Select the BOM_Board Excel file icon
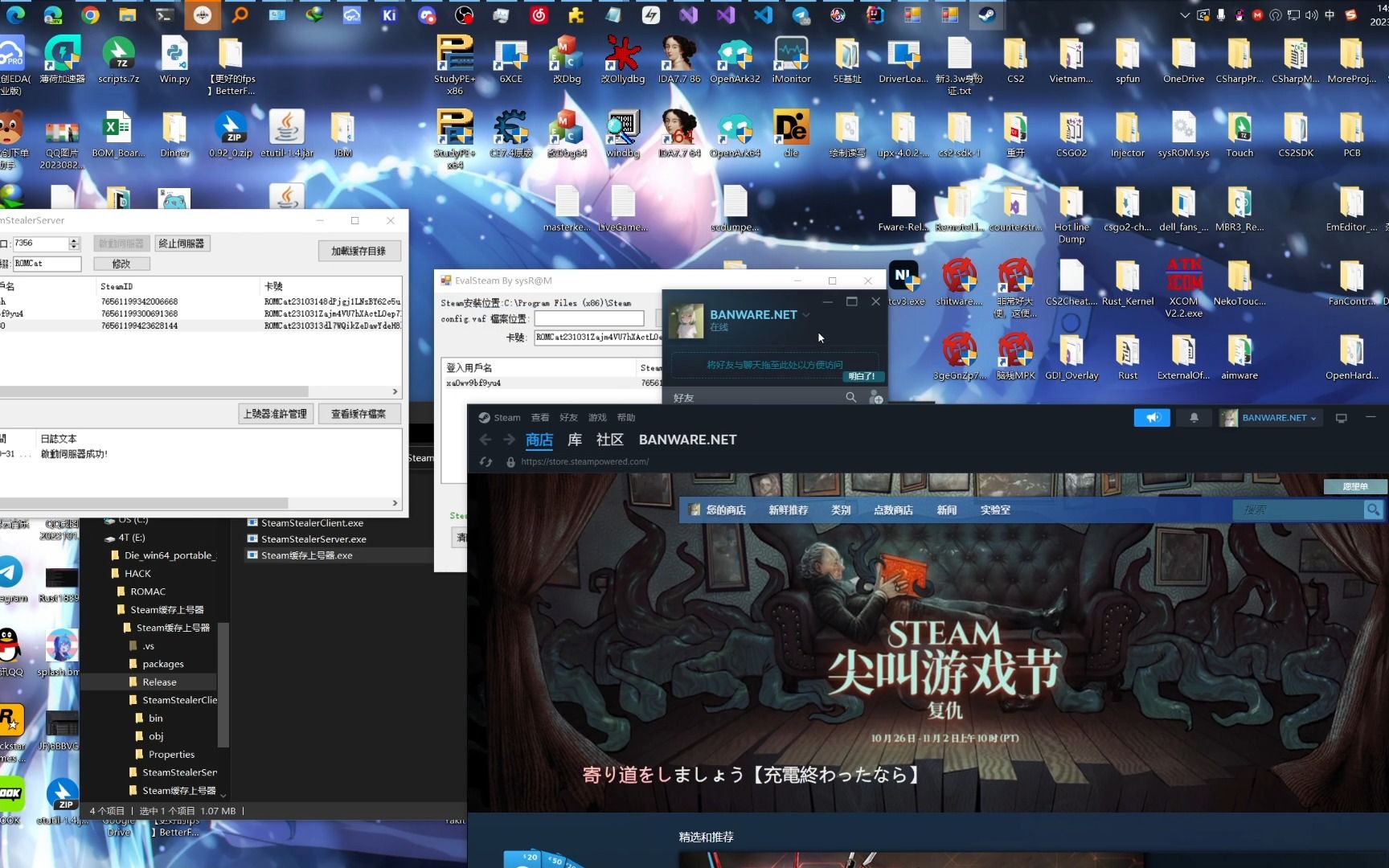Viewport: 1389px width, 868px height. tap(118, 133)
